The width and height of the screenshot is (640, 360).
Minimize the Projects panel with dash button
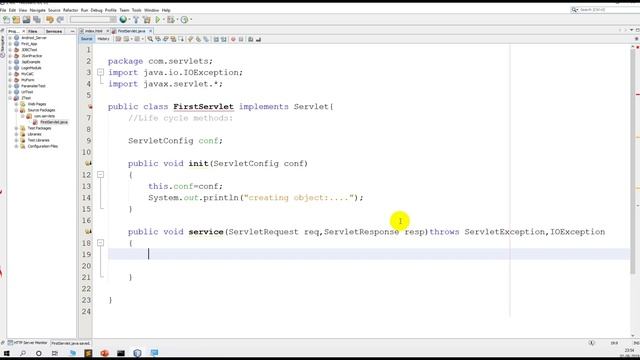click(72, 31)
